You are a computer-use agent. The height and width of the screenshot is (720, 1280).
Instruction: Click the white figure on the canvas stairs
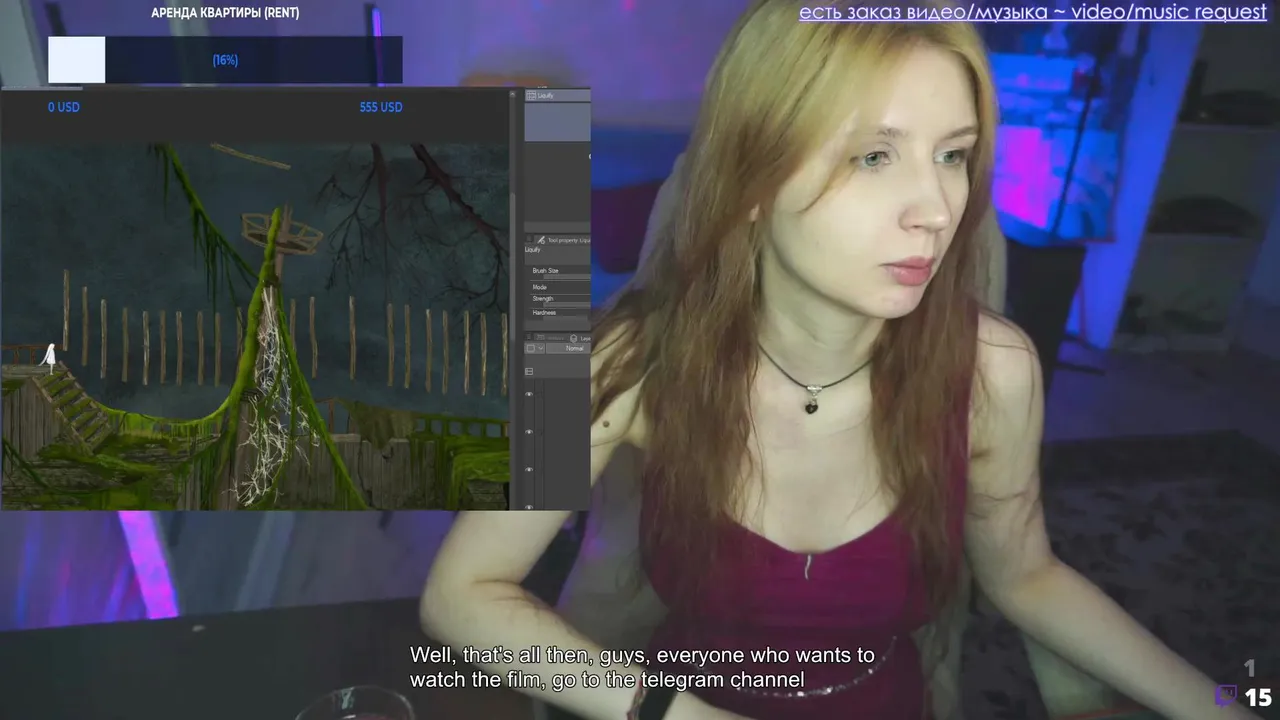[x=49, y=357]
